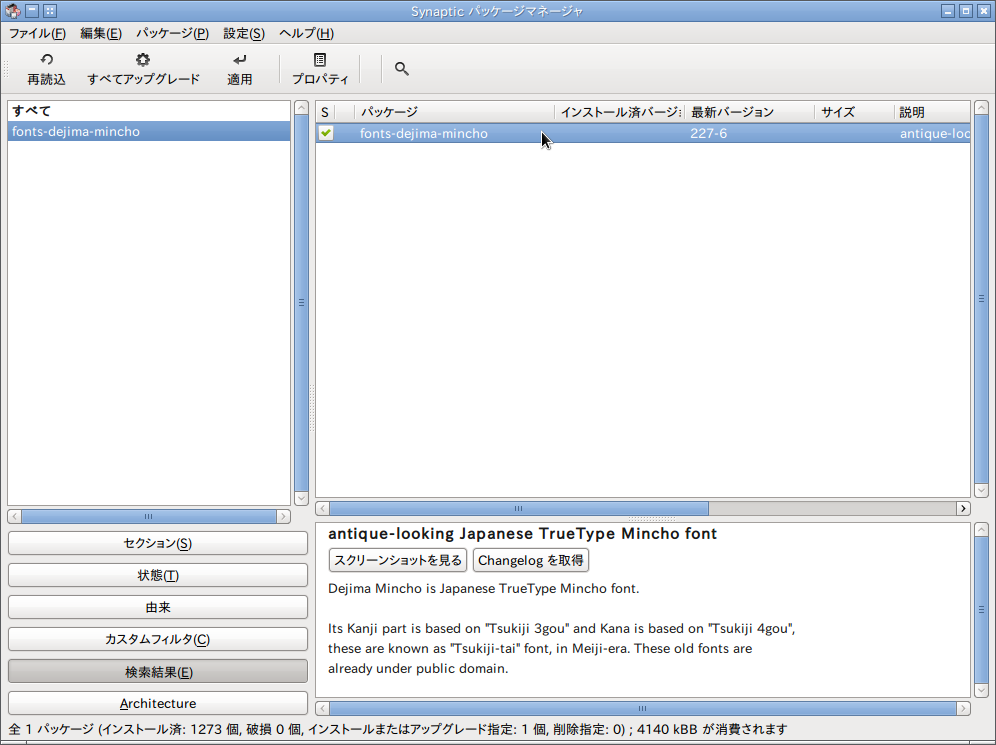996x745 pixels.
Task: Click the package list horizontal scrollbar thumb
Action: click(x=518, y=508)
